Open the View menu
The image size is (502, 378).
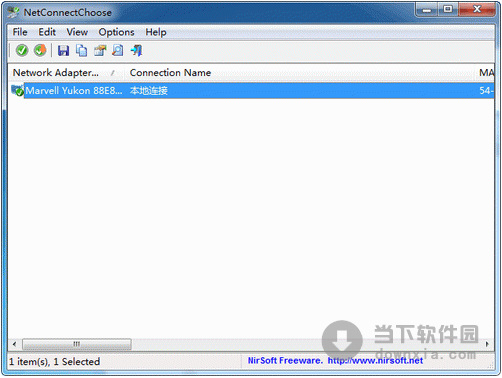click(x=77, y=32)
